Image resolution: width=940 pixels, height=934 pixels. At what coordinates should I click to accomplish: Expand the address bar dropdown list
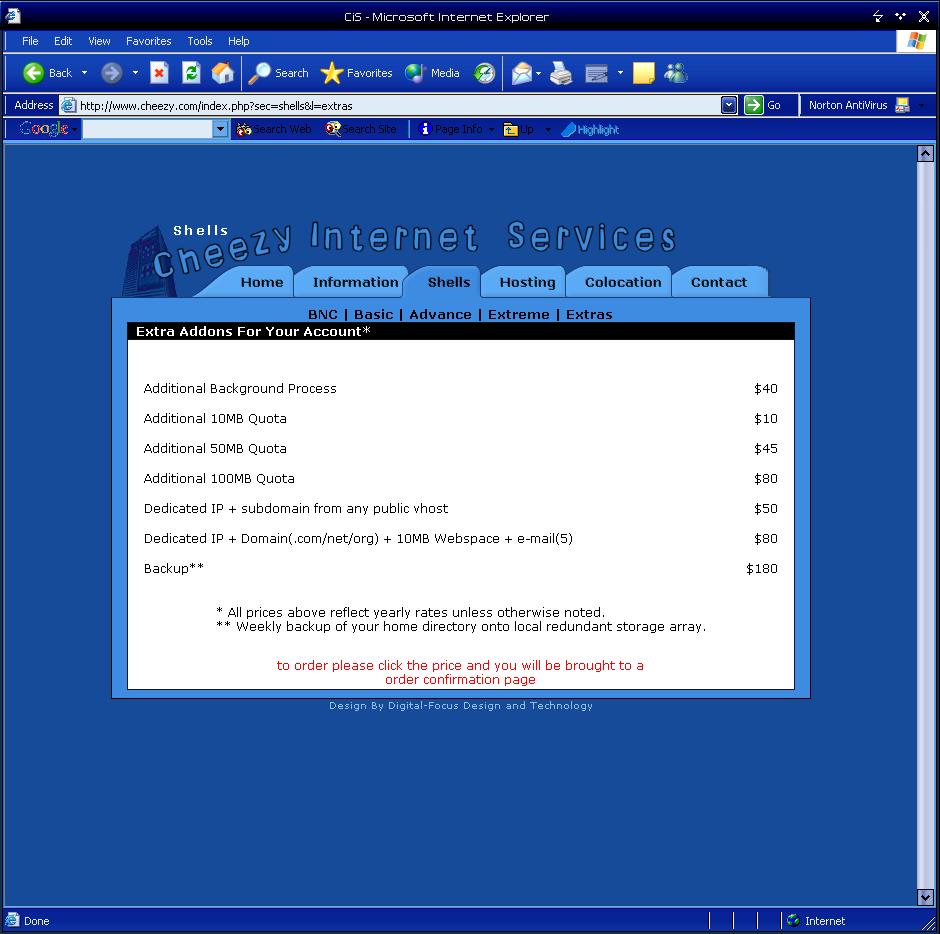(x=729, y=106)
